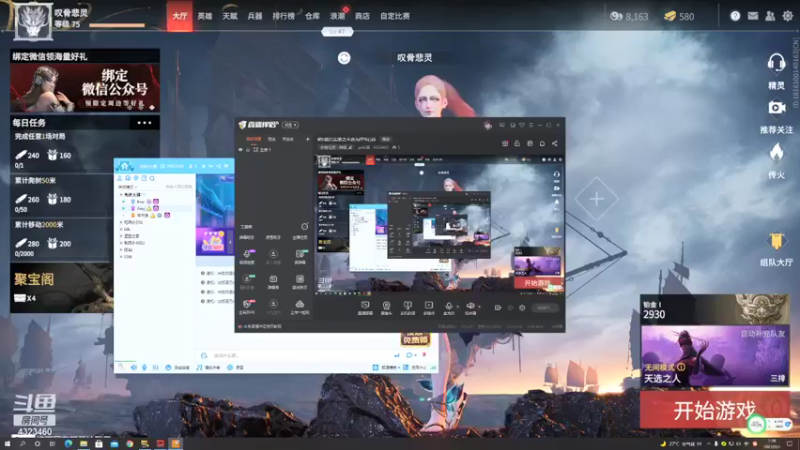Open game settings gear icon
The height and width of the screenshot is (450, 800).
click(788, 16)
